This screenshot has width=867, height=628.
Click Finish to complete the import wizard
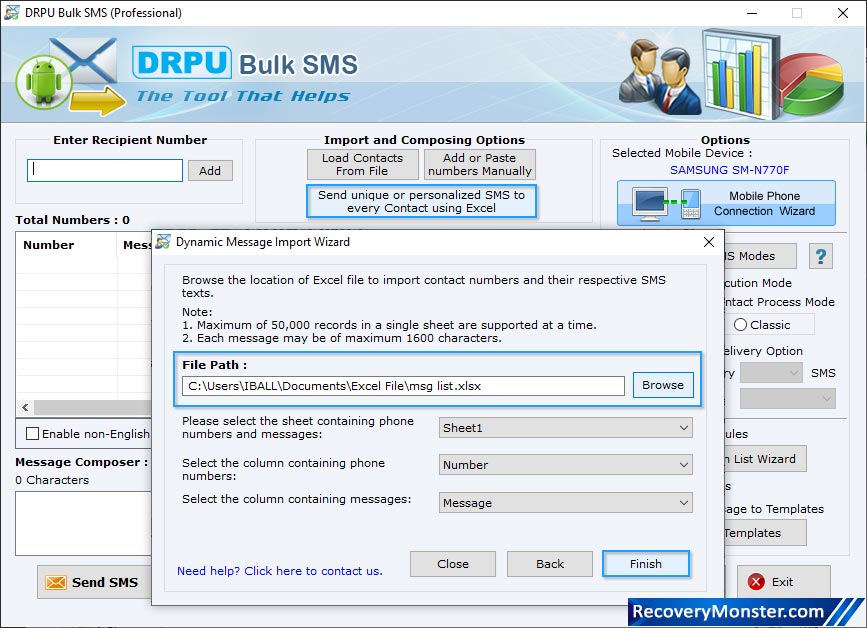(646, 563)
